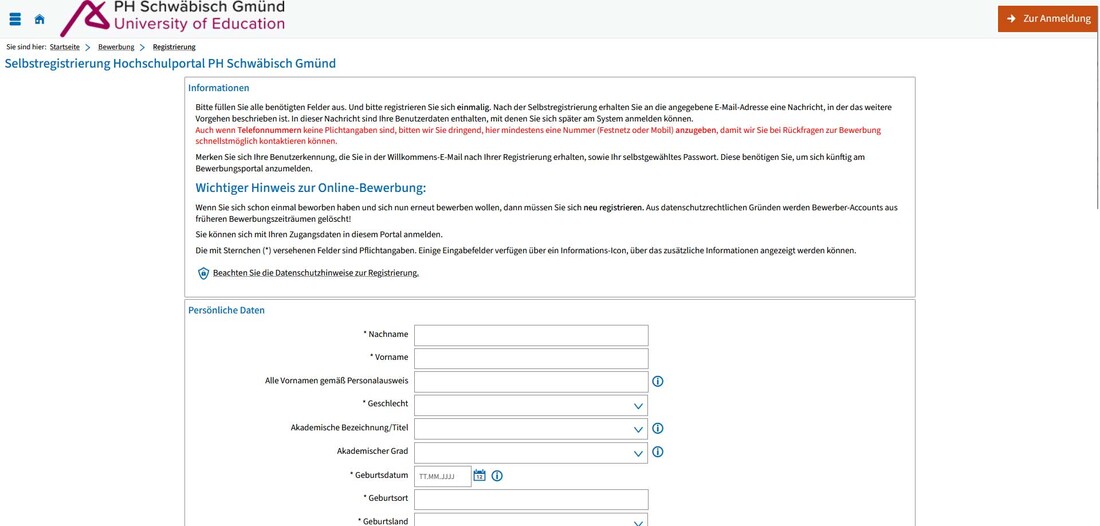The width and height of the screenshot is (1100, 526).
Task: Show info for Akademischer Grad
Action: click(657, 452)
